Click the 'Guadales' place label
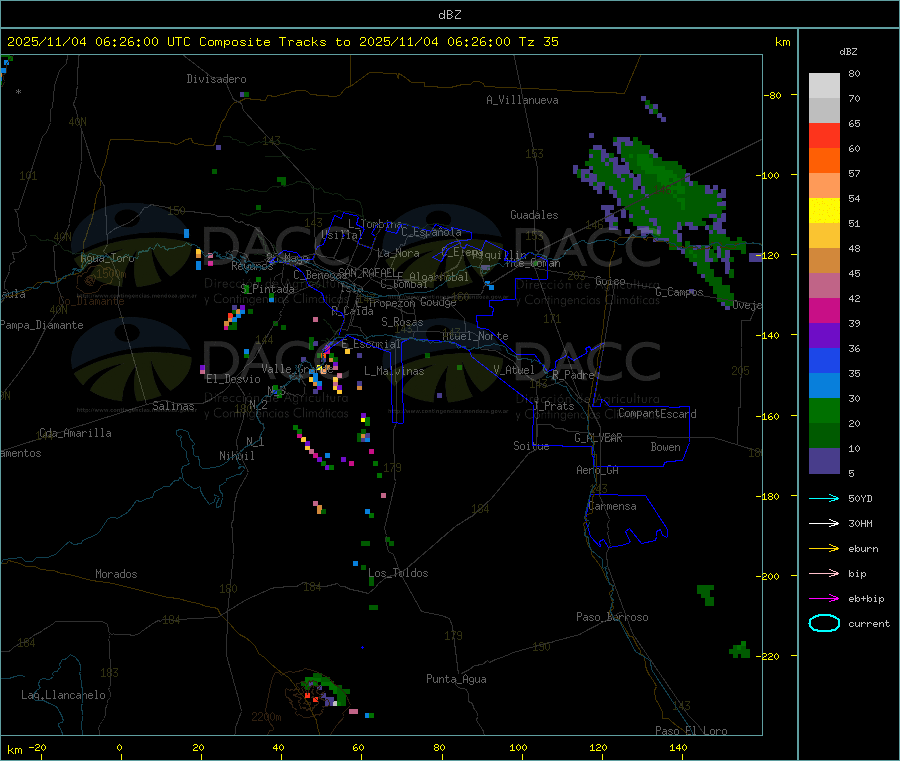The width and height of the screenshot is (900, 761). pyautogui.click(x=534, y=215)
